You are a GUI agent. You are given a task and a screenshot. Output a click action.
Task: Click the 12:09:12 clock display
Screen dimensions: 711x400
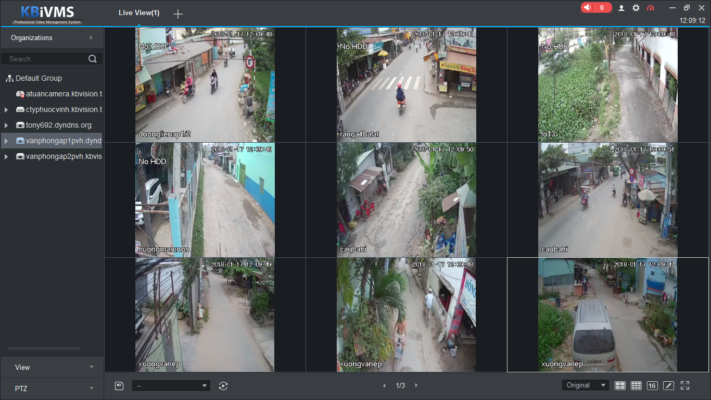point(692,20)
